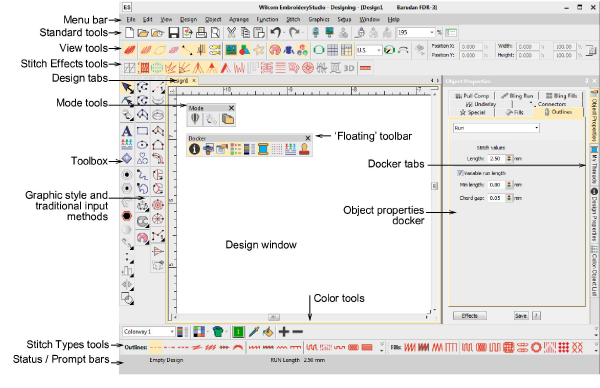Switch to the Pull Comp tab
The image size is (600, 388).
click(472, 96)
